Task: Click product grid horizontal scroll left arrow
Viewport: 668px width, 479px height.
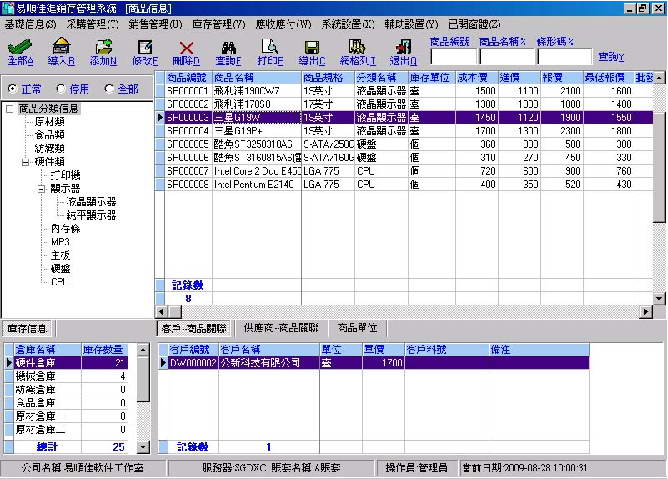Action: 161,312
